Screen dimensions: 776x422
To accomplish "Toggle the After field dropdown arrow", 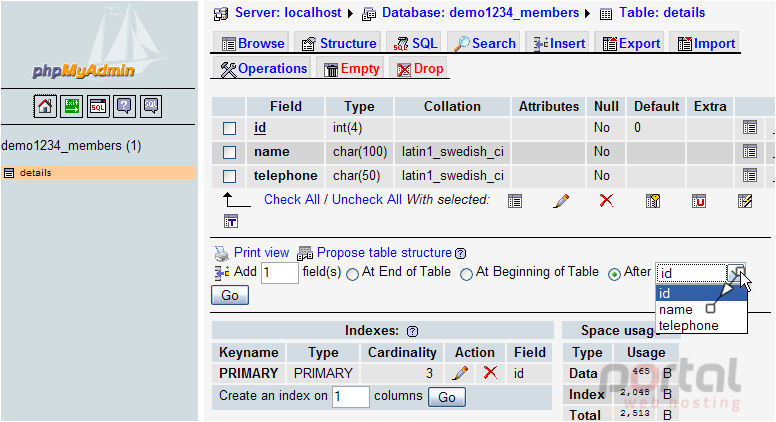I will tap(736, 273).
